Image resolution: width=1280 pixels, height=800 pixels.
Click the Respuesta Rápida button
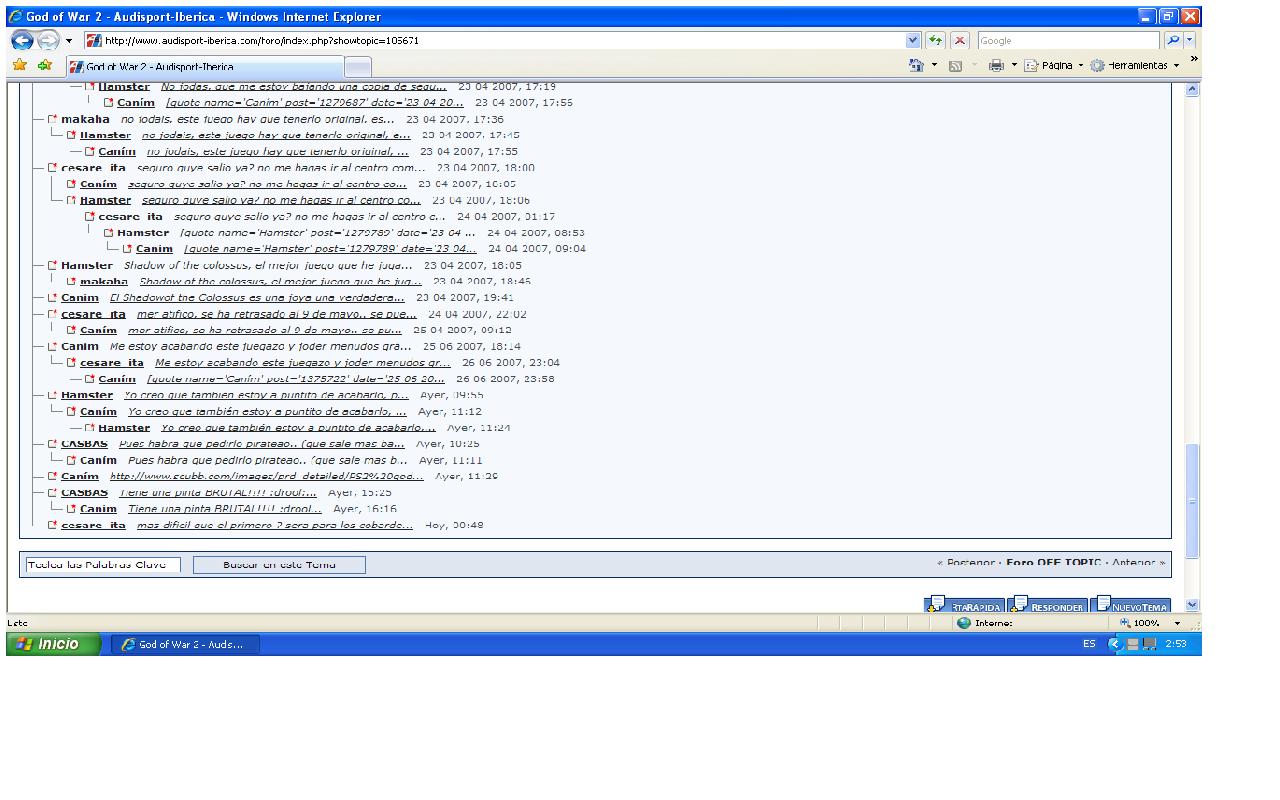(964, 604)
